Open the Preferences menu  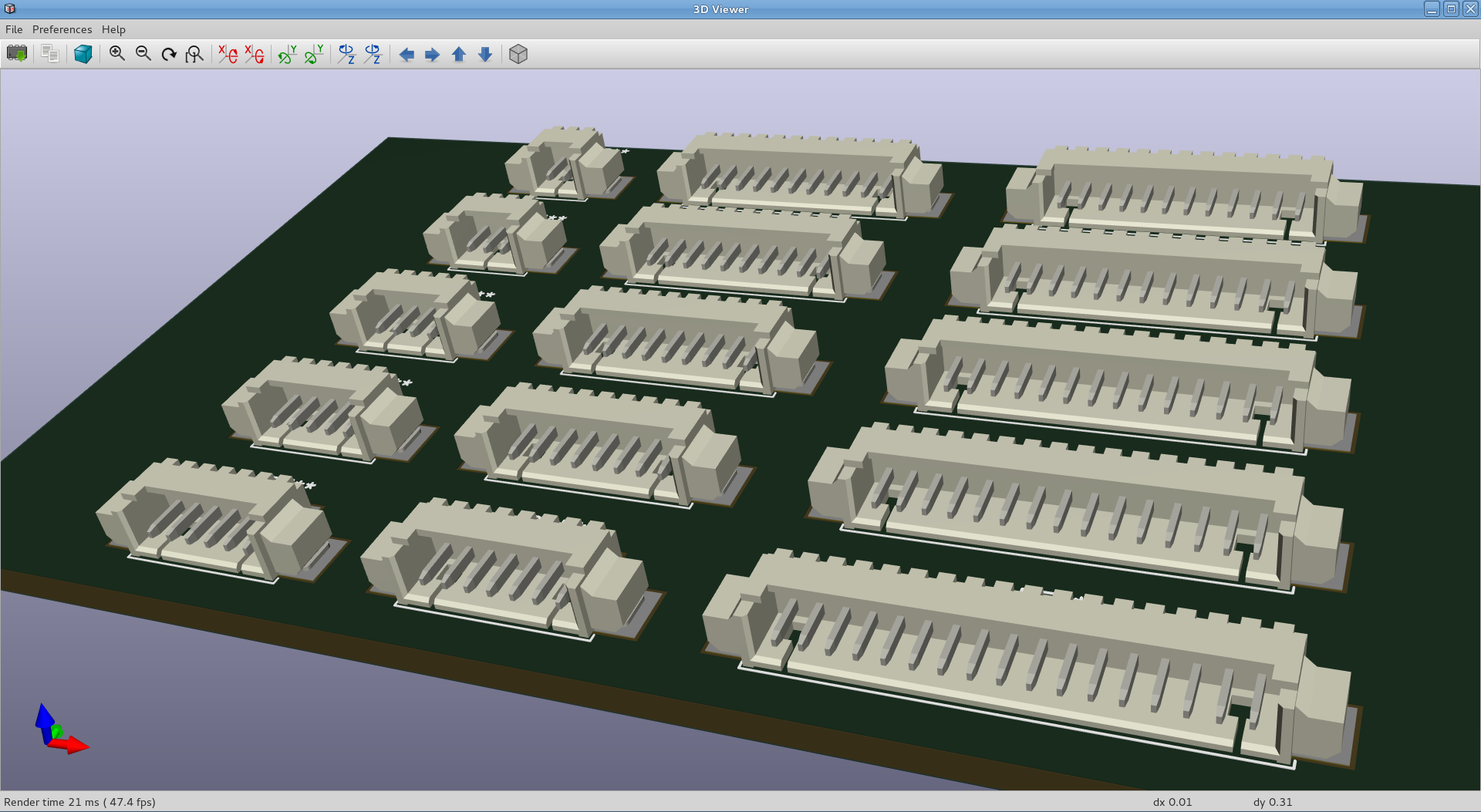tap(62, 29)
